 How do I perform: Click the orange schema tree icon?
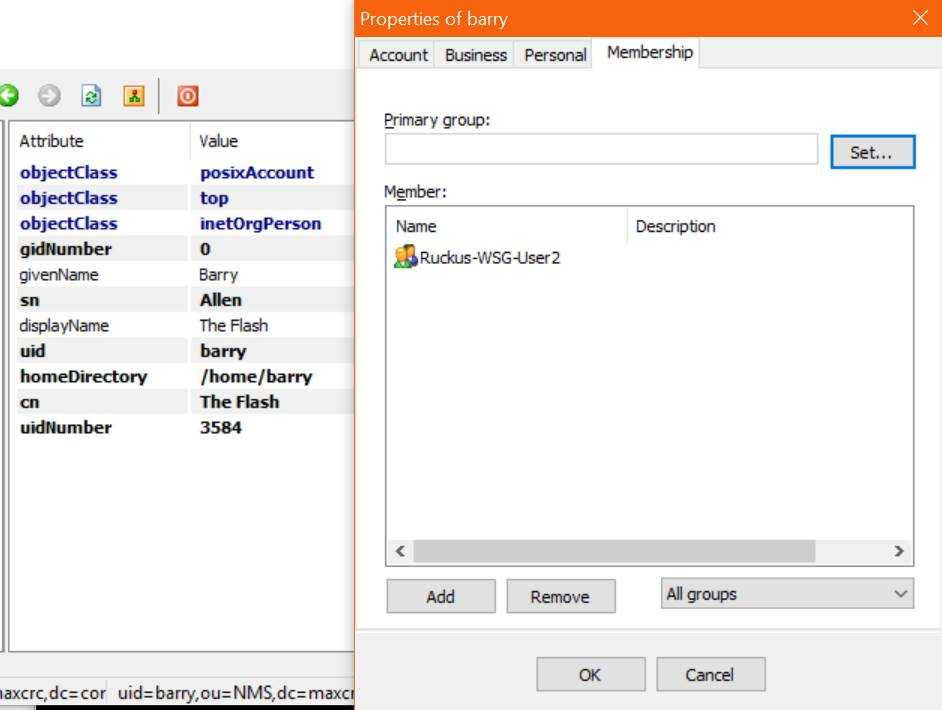pyautogui.click(x=134, y=96)
